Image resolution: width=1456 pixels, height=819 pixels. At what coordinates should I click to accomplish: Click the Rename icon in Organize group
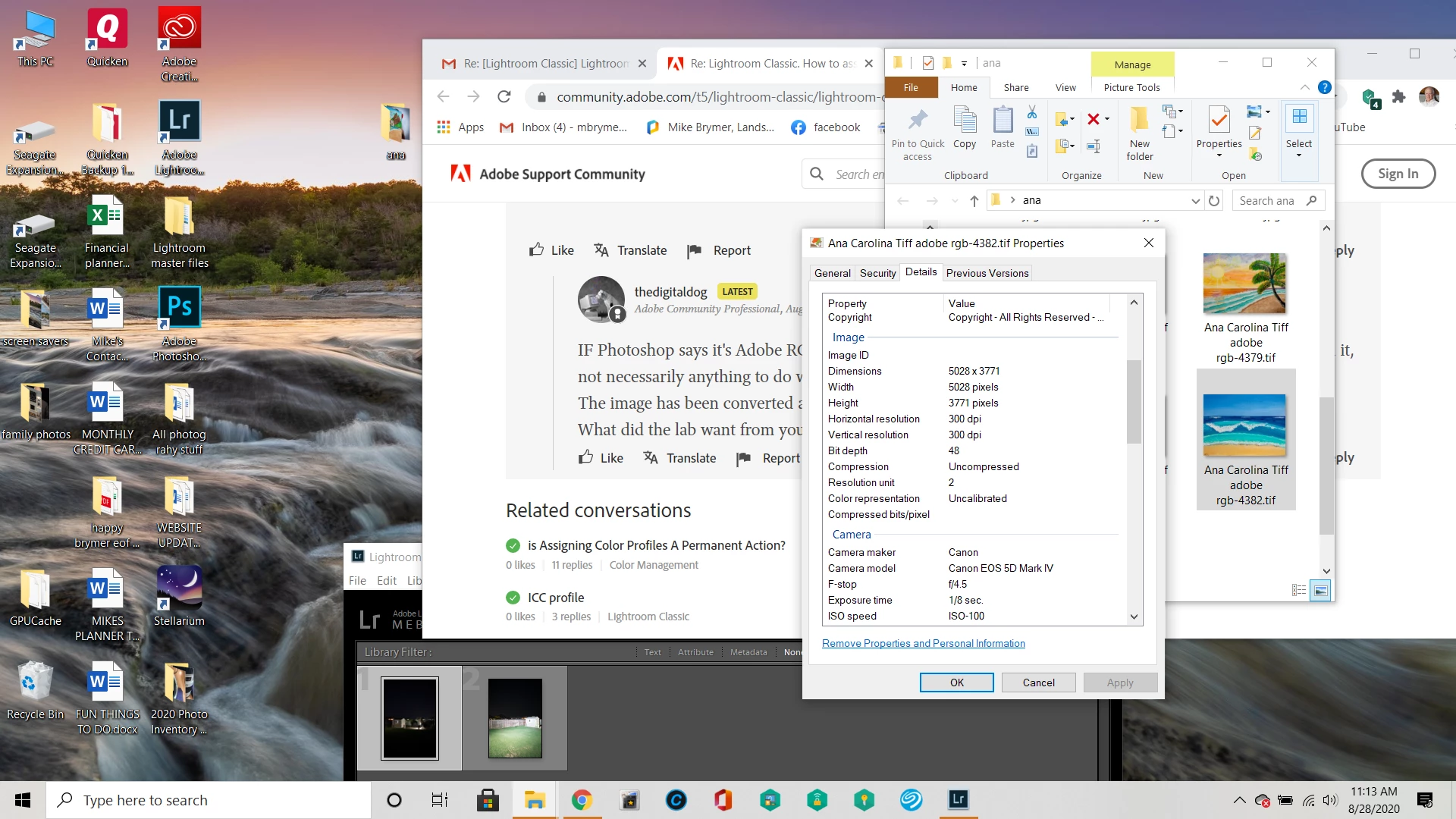(x=1094, y=146)
